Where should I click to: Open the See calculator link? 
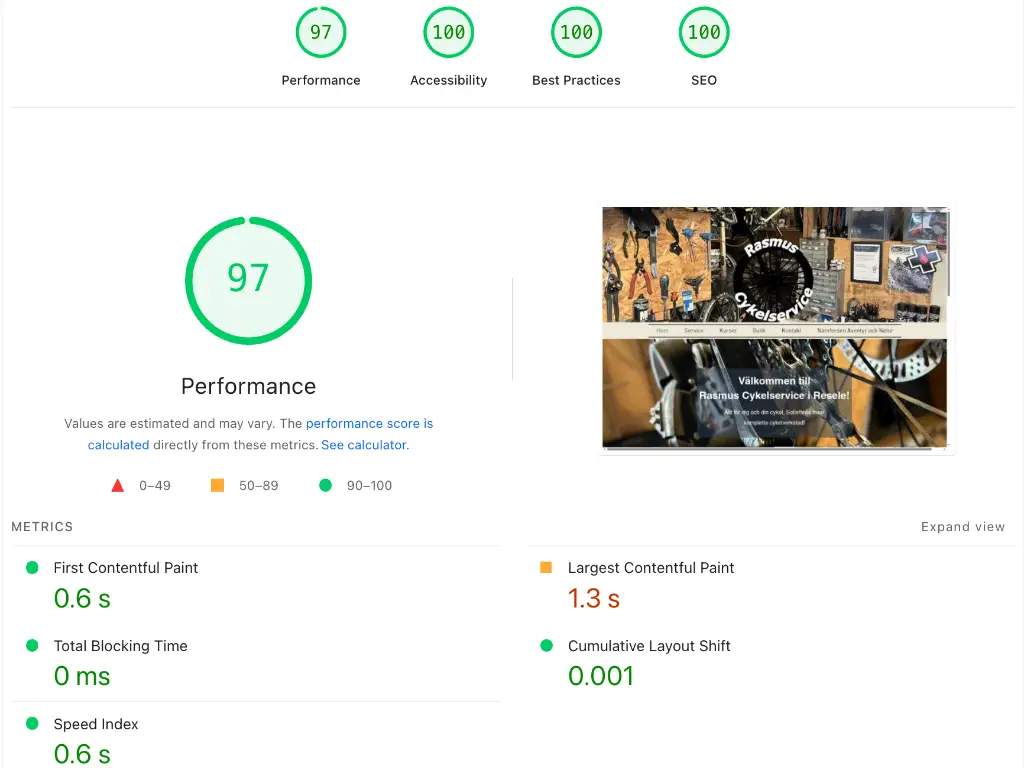(x=363, y=445)
